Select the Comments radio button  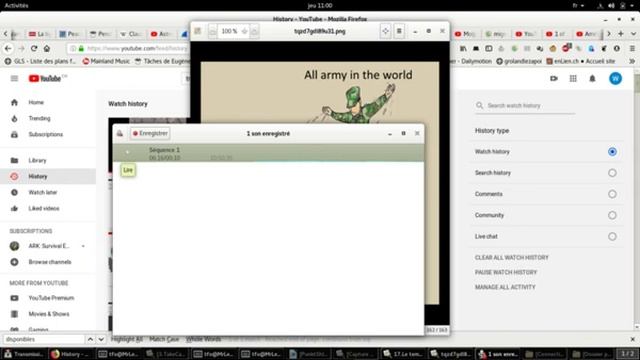(x=612, y=194)
